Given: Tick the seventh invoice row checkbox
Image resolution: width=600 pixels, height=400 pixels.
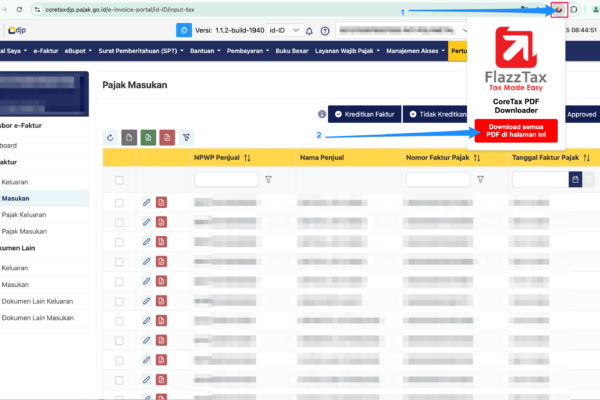Looking at the screenshot, I should point(119,321).
